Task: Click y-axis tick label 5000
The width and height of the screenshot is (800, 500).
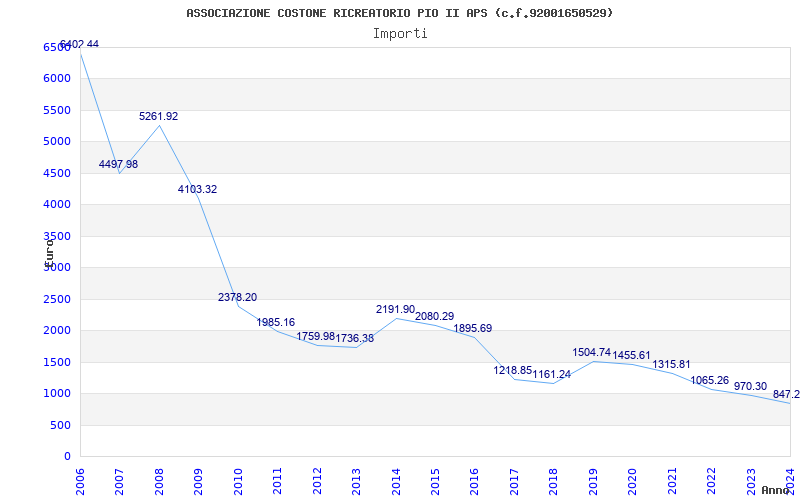Action: 57,141
